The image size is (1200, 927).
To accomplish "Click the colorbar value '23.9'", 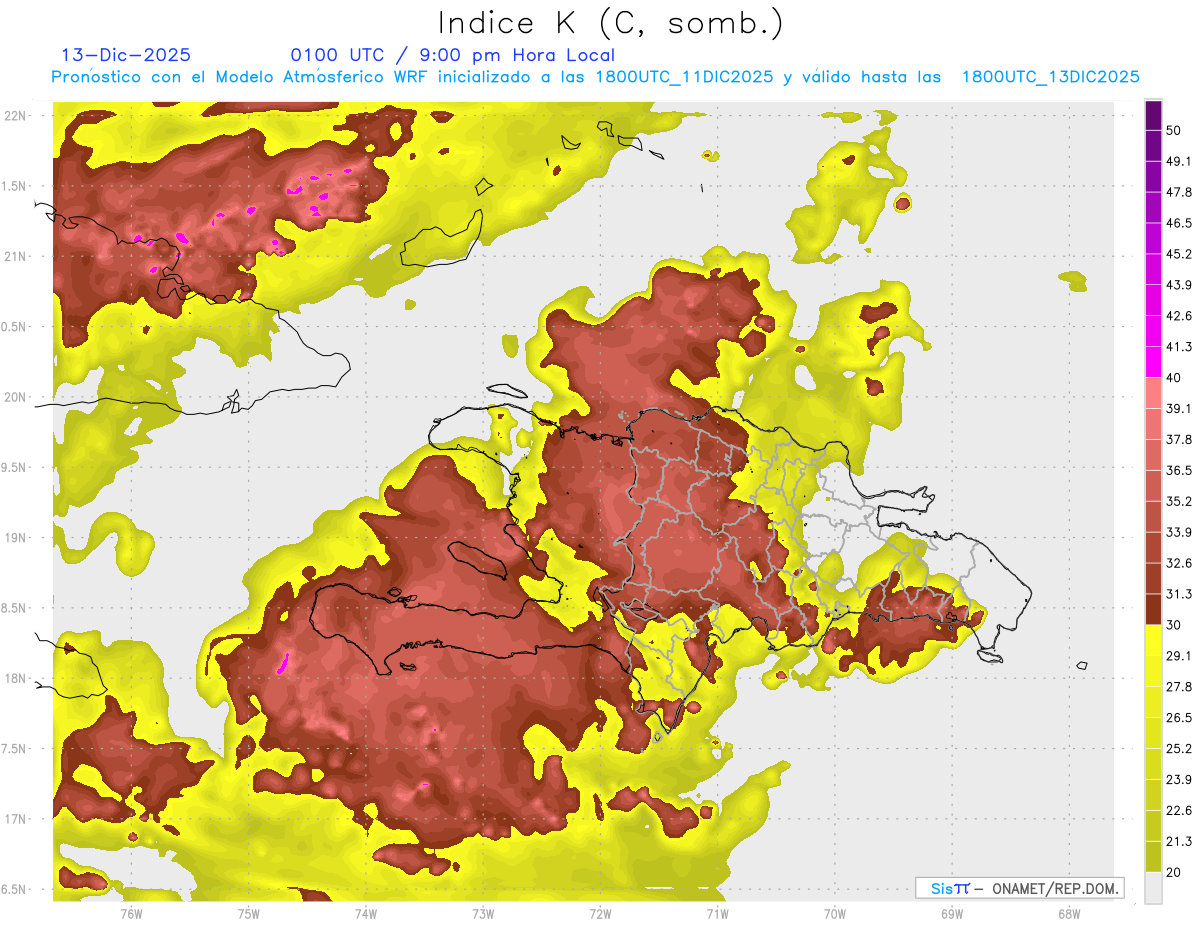I will 1178,780.
